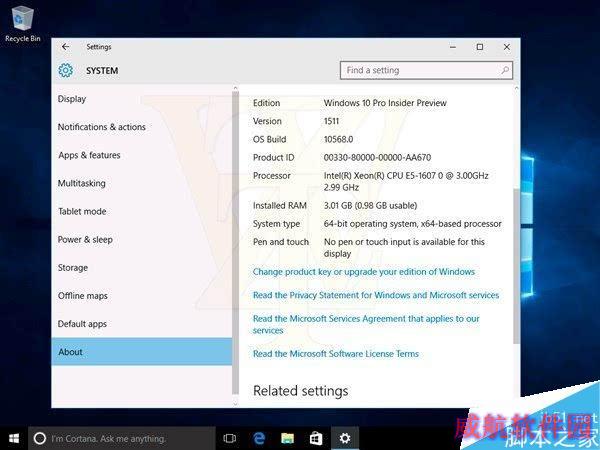The image size is (600, 450).
Task: Close the Settings window
Action: [507, 47]
